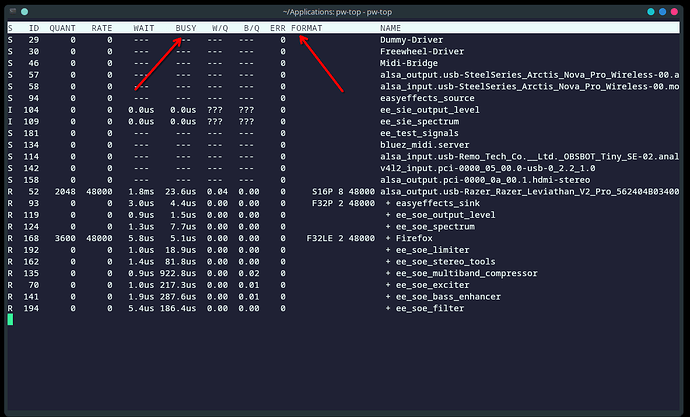Click the 'S16P 8 48000' format cell
This screenshot has width=690, height=417.
coord(343,192)
